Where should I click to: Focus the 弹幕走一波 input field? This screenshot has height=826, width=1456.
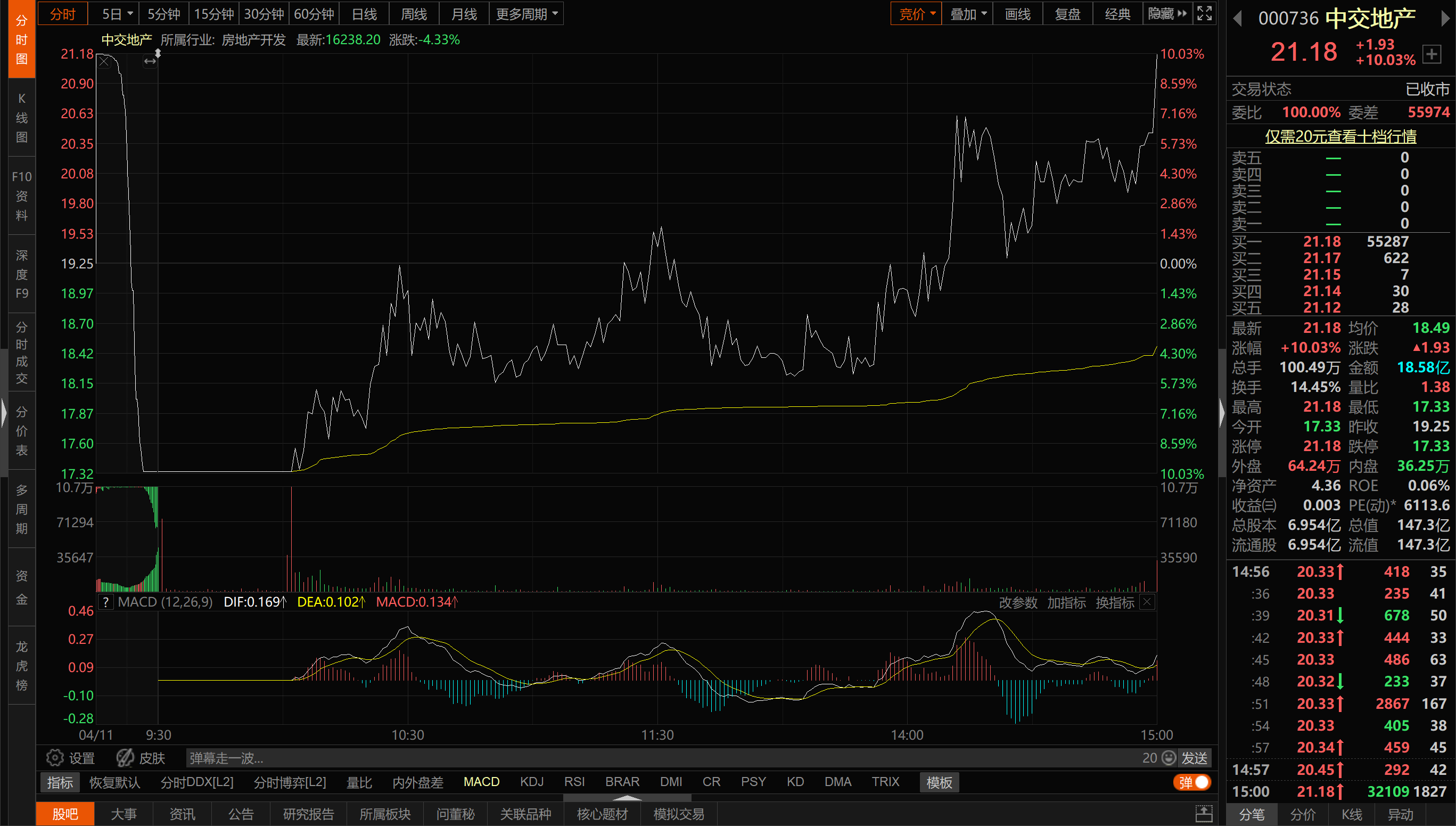pyautogui.click(x=663, y=757)
